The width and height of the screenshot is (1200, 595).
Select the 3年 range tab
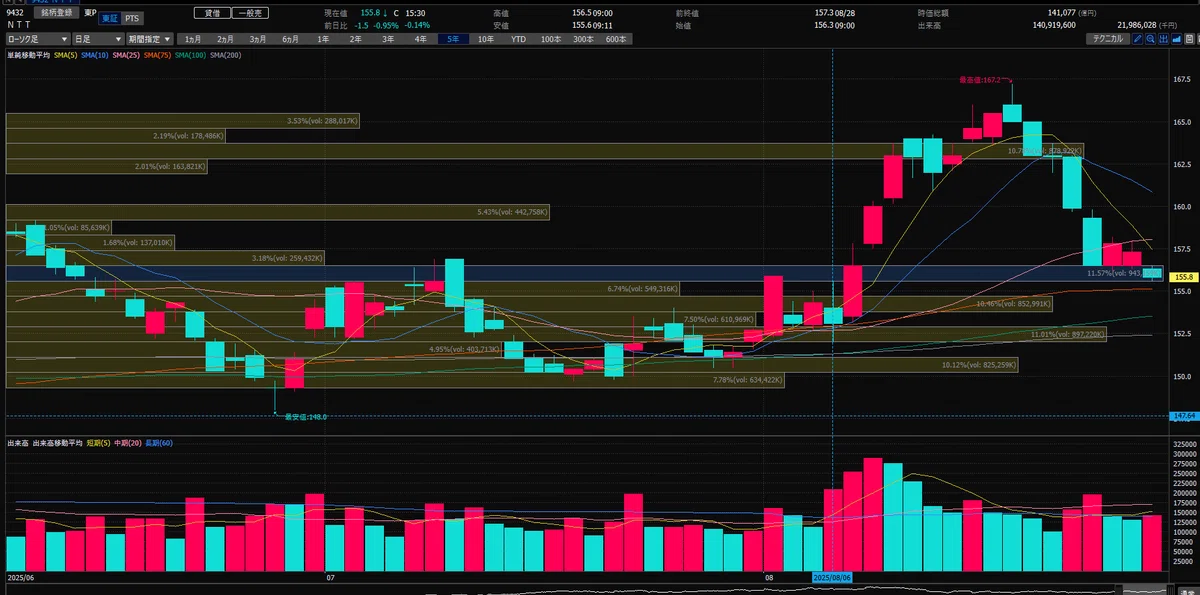388,39
